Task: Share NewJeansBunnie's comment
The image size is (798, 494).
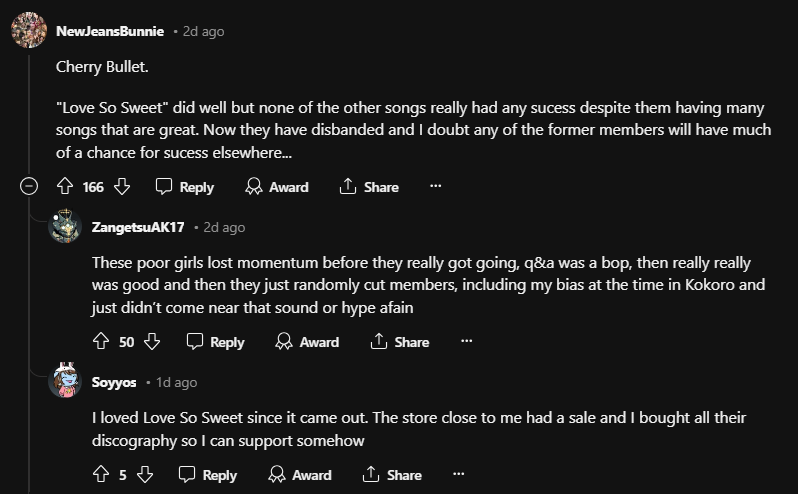Action: (369, 187)
